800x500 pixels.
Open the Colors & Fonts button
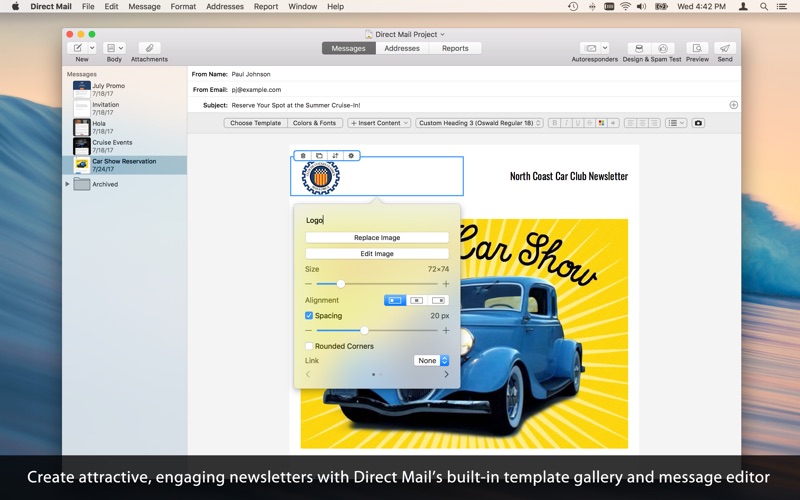[314, 123]
